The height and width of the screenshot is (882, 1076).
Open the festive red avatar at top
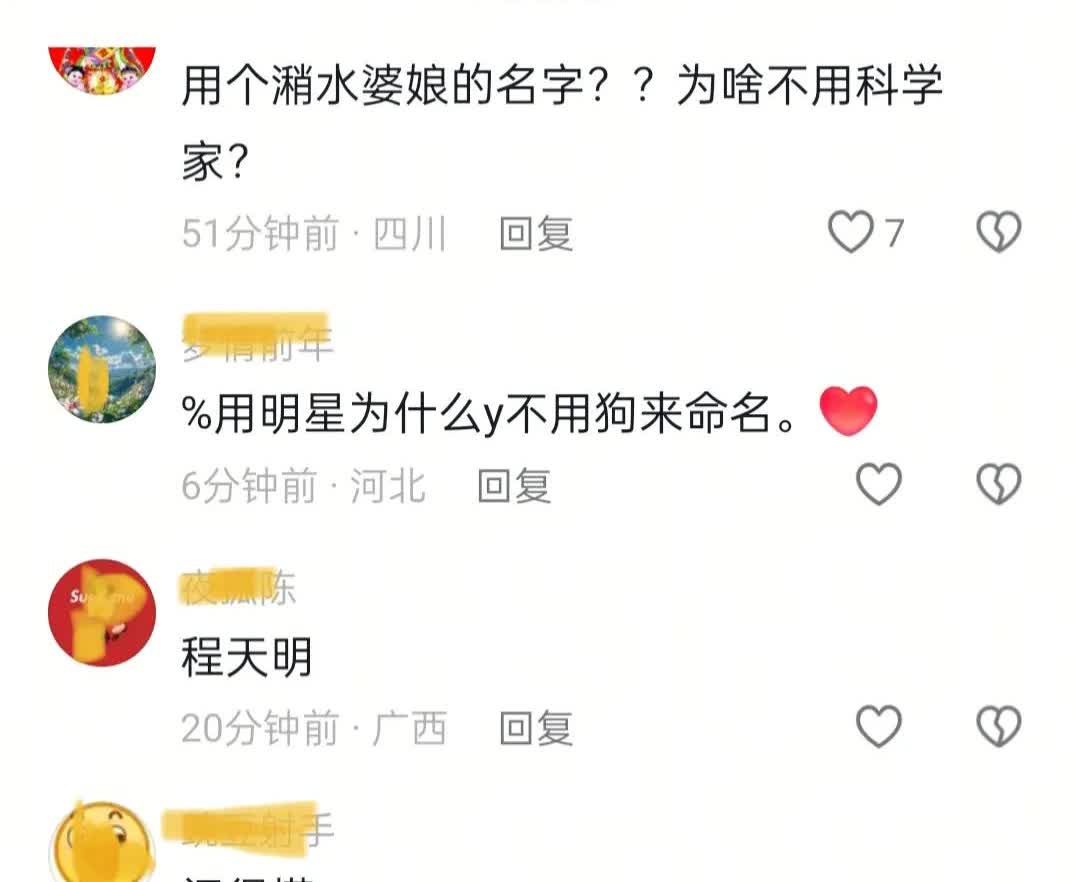pos(102,70)
